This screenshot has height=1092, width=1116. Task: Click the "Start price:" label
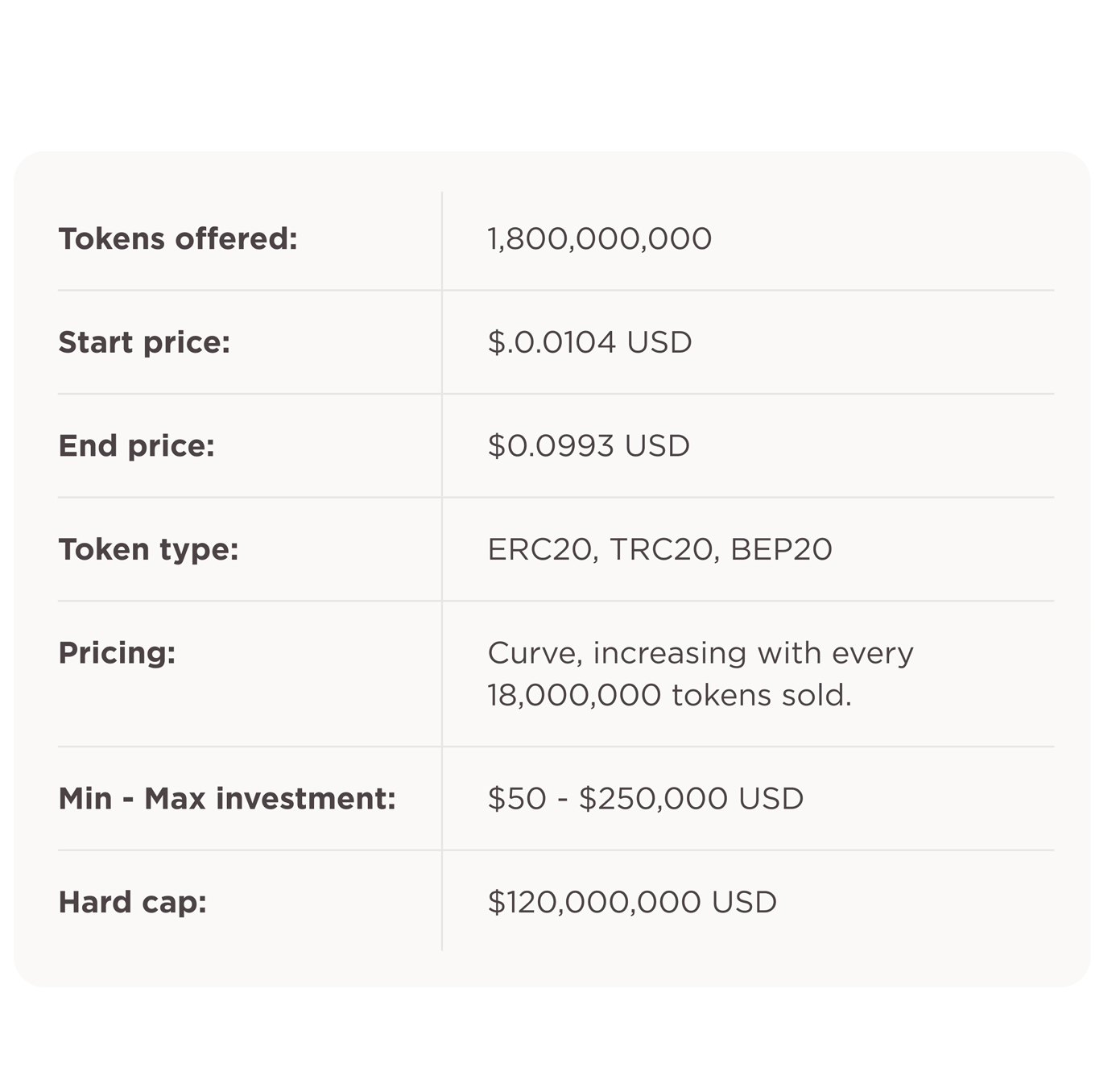point(144,343)
